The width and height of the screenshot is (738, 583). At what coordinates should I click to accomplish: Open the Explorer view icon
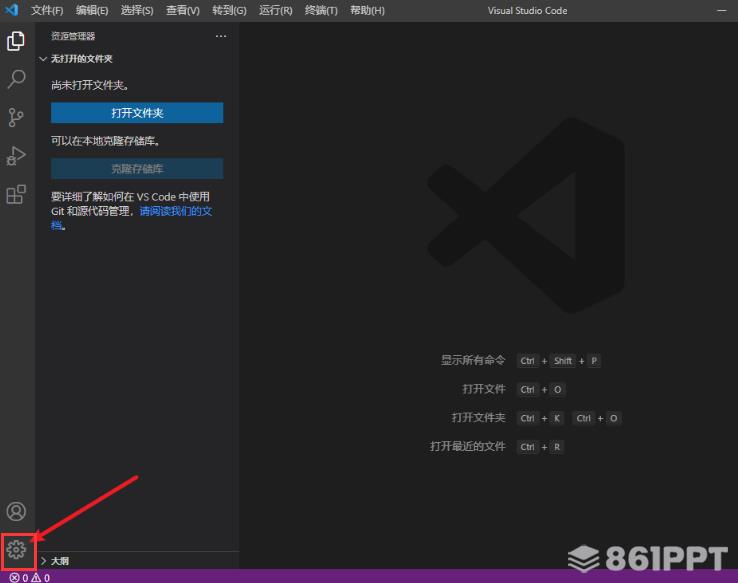[x=16, y=41]
